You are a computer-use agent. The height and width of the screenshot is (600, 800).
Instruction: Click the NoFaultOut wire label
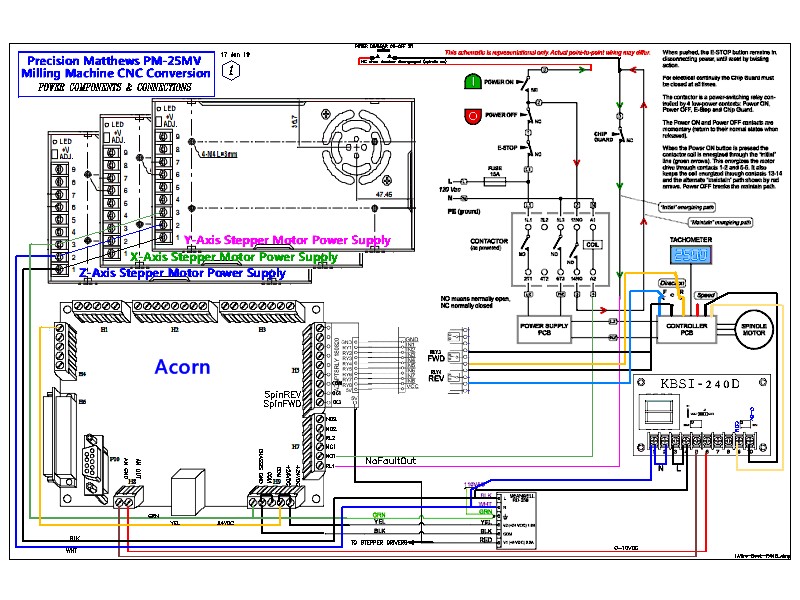coord(388,460)
